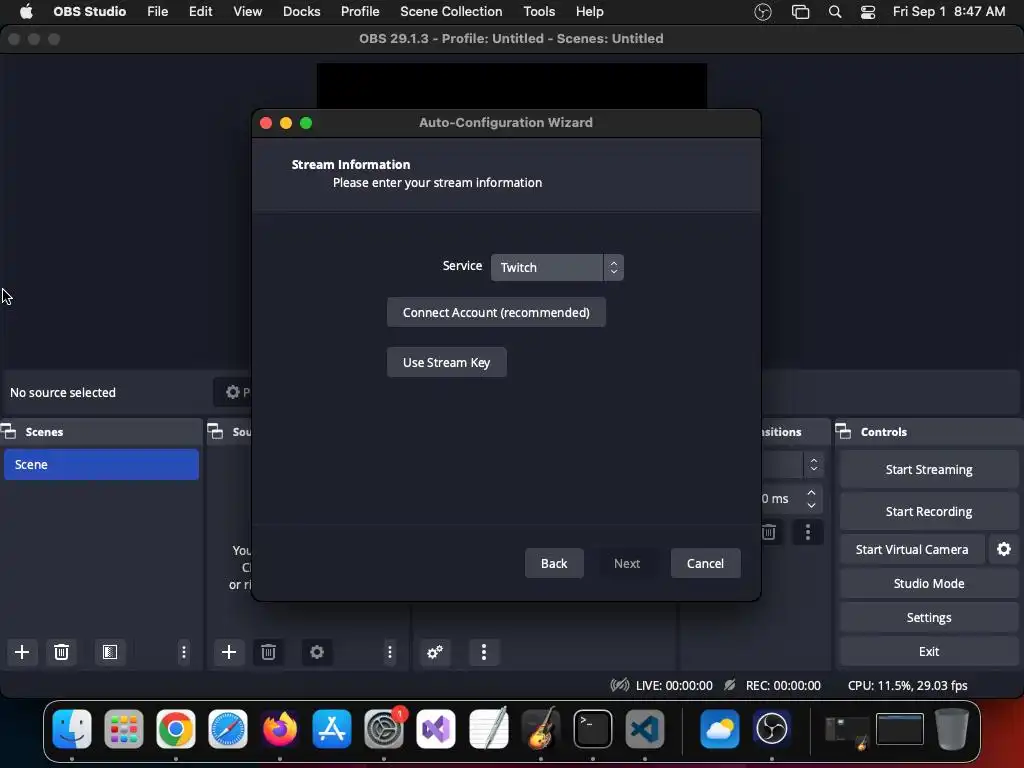Open App Store from the dock
This screenshot has height=768, width=1024.
(332, 729)
